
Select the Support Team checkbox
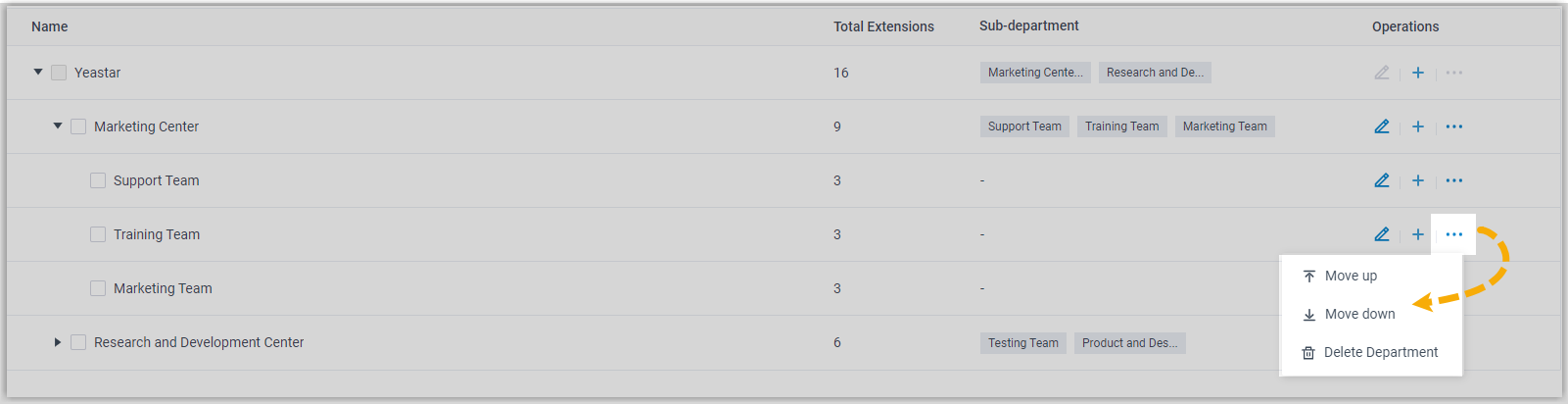point(98,180)
